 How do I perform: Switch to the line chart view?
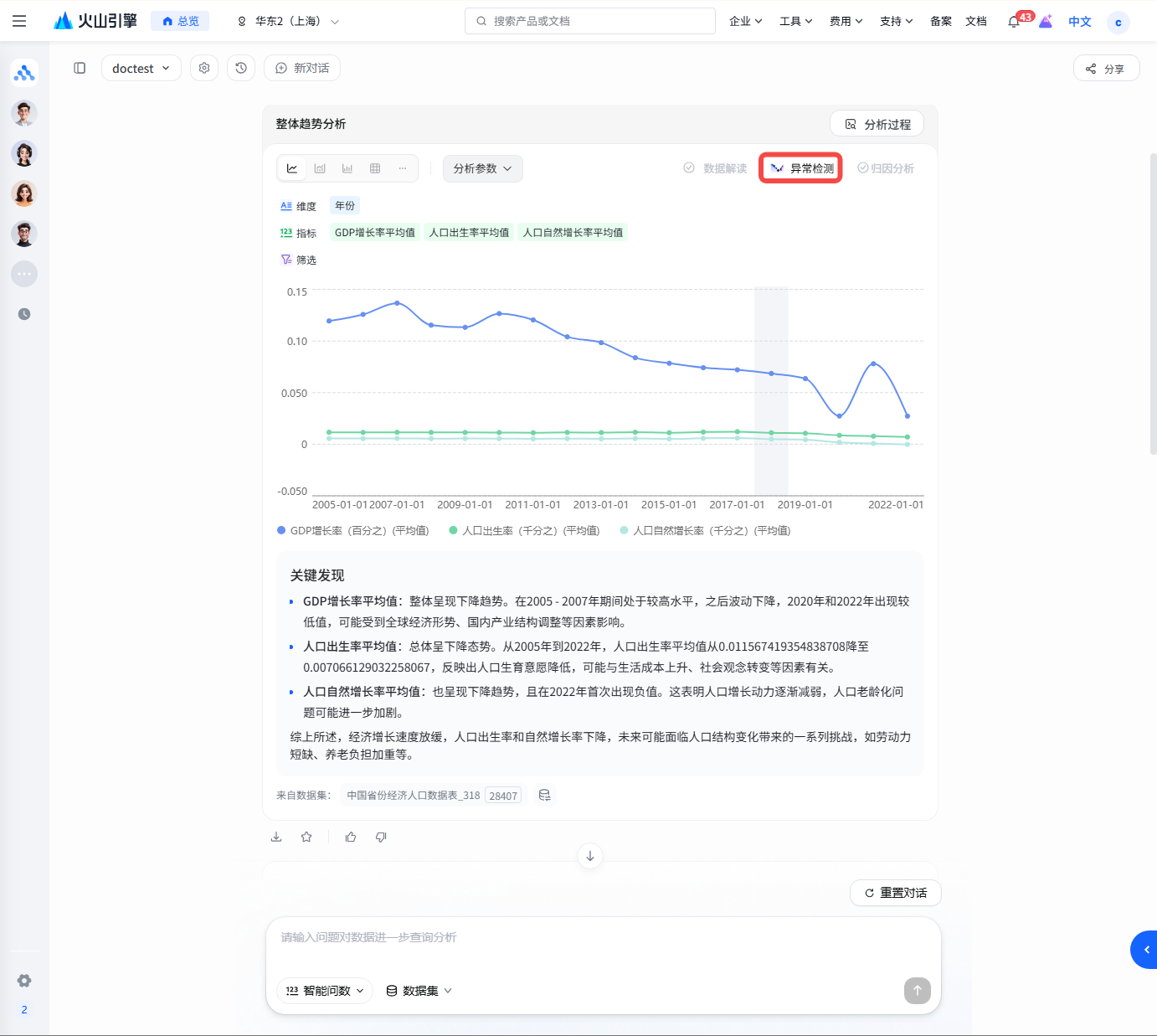click(x=292, y=168)
